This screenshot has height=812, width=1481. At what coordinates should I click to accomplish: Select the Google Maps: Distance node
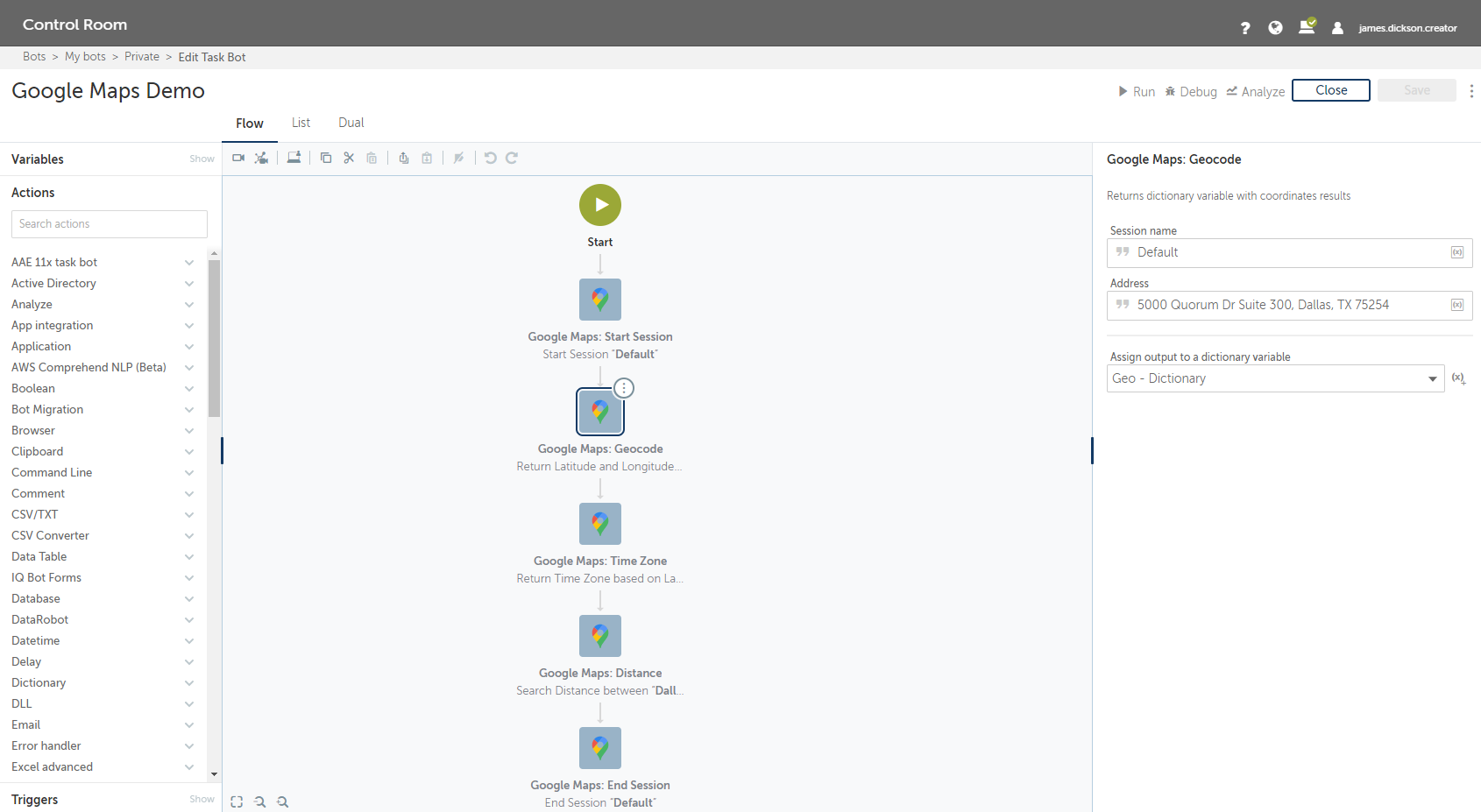pyautogui.click(x=600, y=636)
